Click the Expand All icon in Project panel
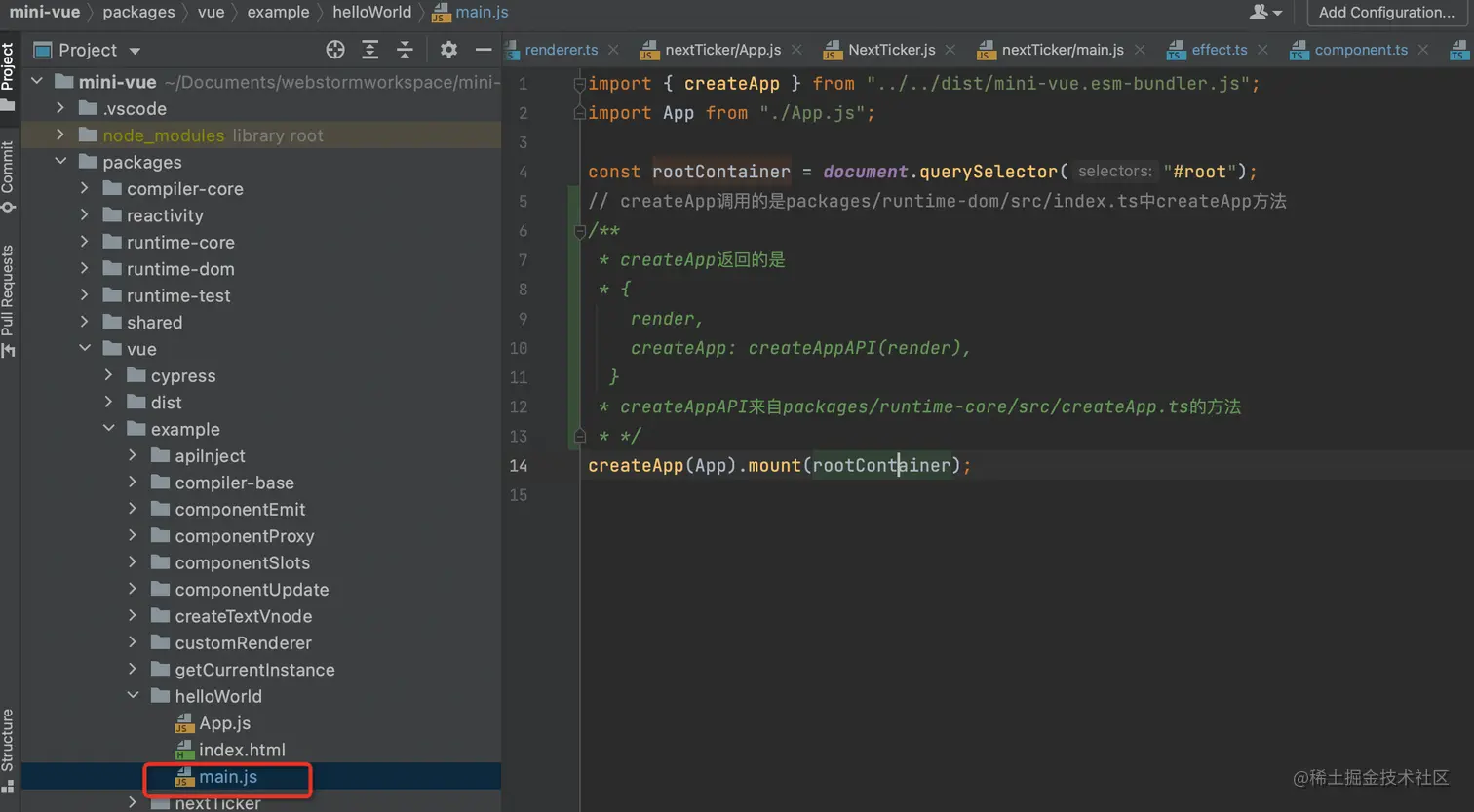 pos(370,50)
